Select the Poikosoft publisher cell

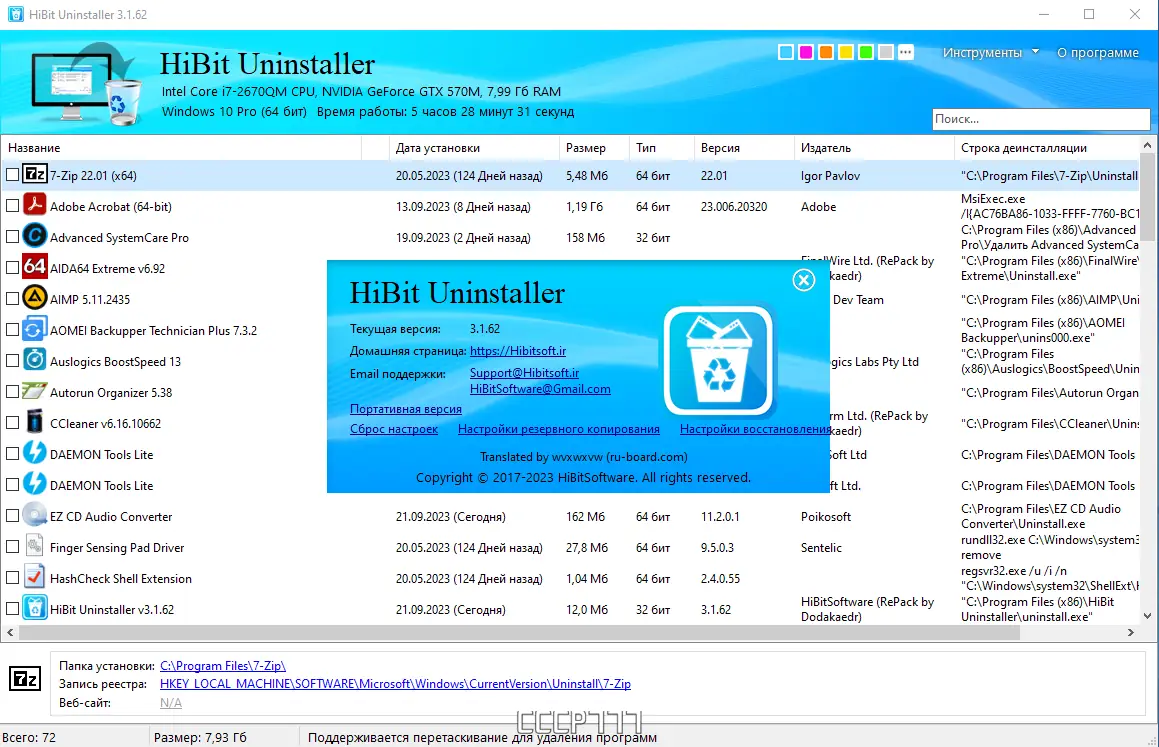tap(826, 516)
